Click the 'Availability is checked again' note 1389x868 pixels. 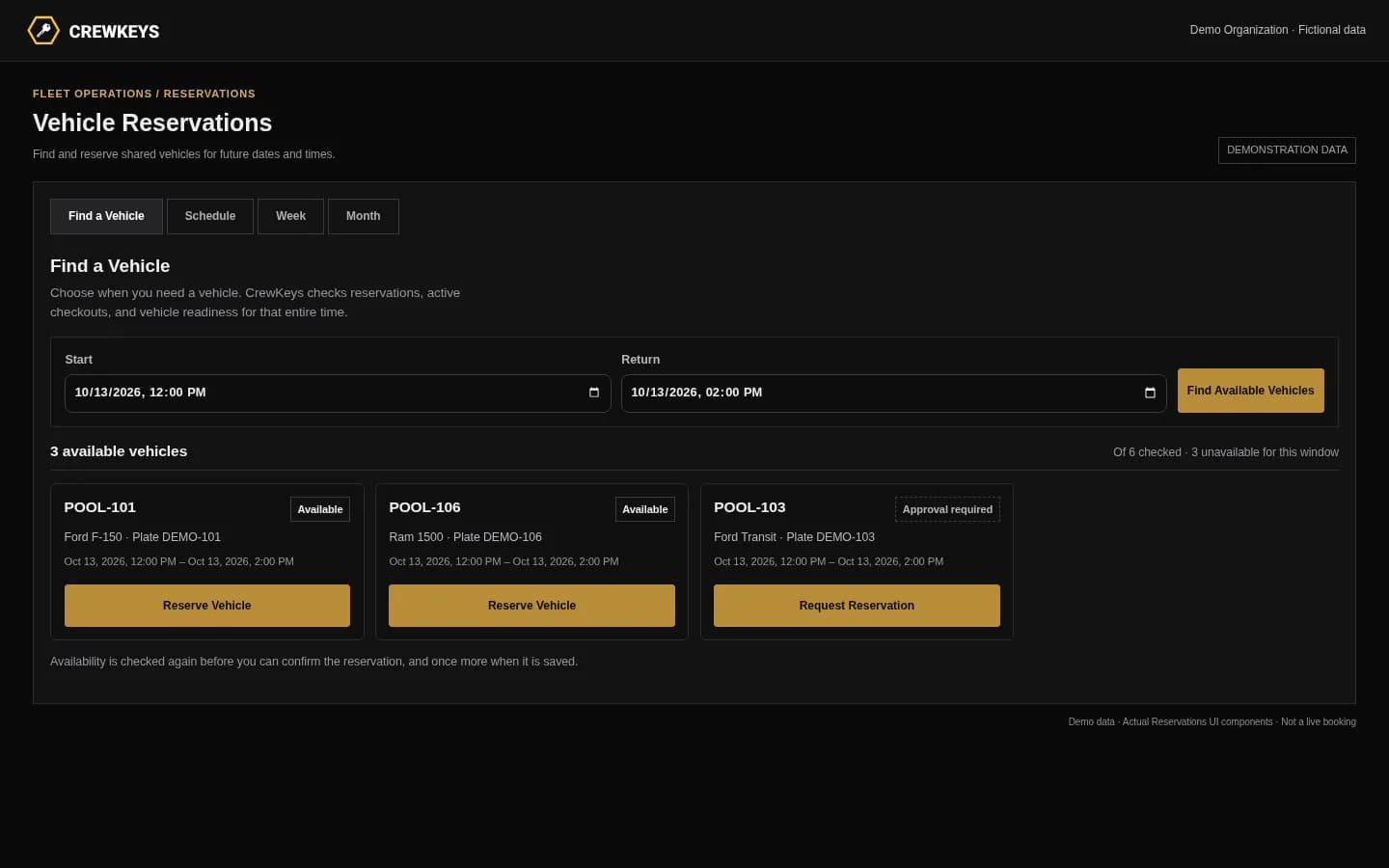pyautogui.click(x=314, y=662)
